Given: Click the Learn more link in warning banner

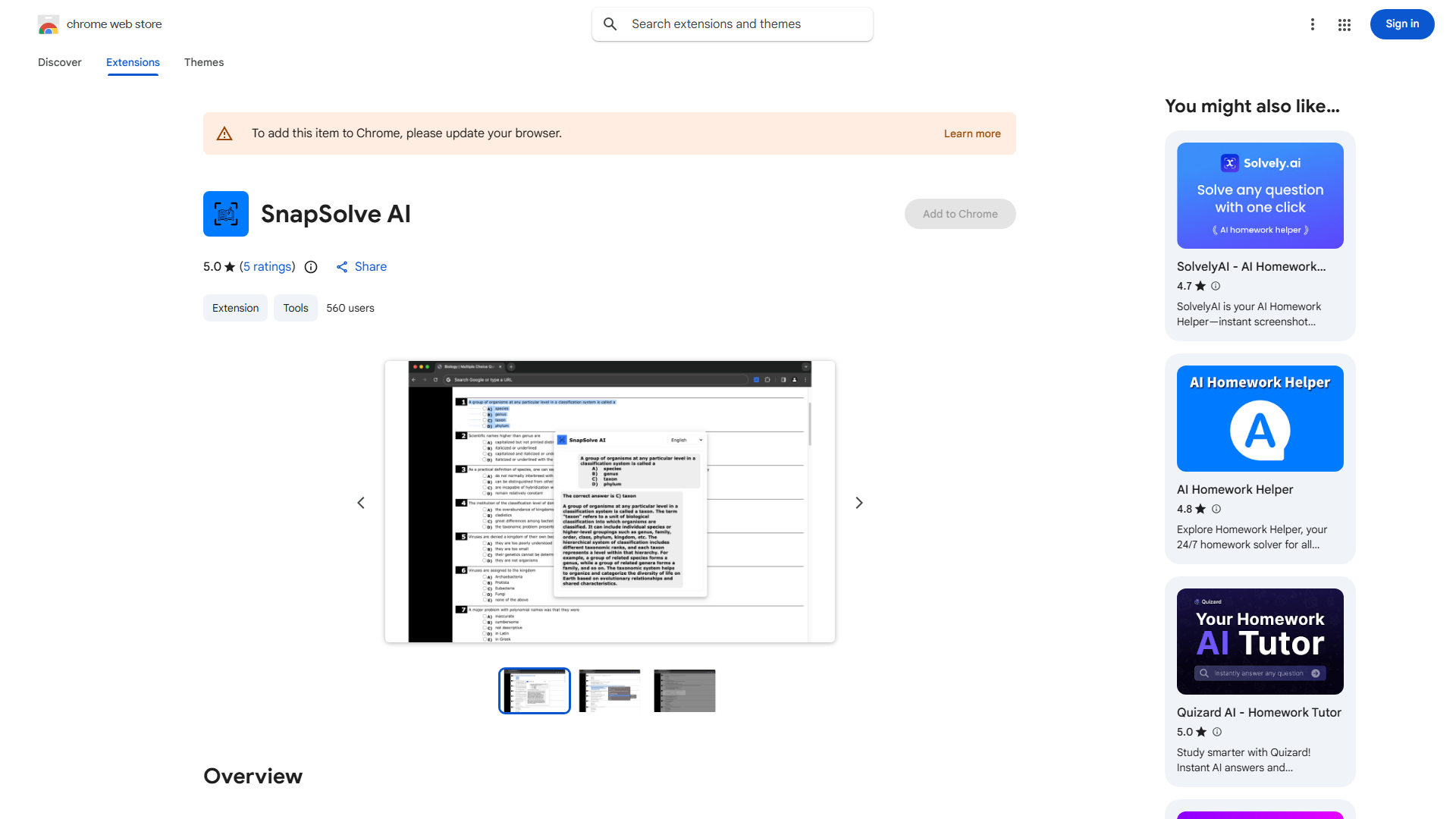Looking at the screenshot, I should [x=972, y=133].
